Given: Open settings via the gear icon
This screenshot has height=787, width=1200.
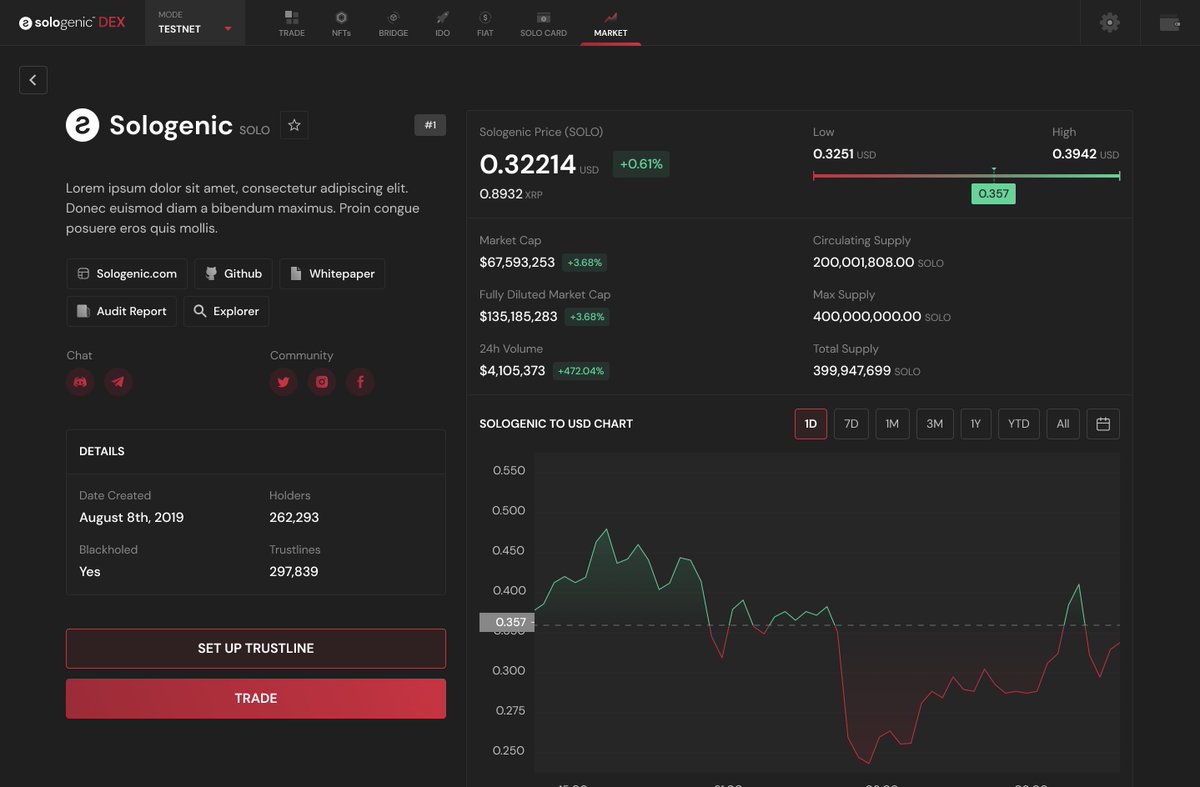Looking at the screenshot, I should [x=1110, y=22].
